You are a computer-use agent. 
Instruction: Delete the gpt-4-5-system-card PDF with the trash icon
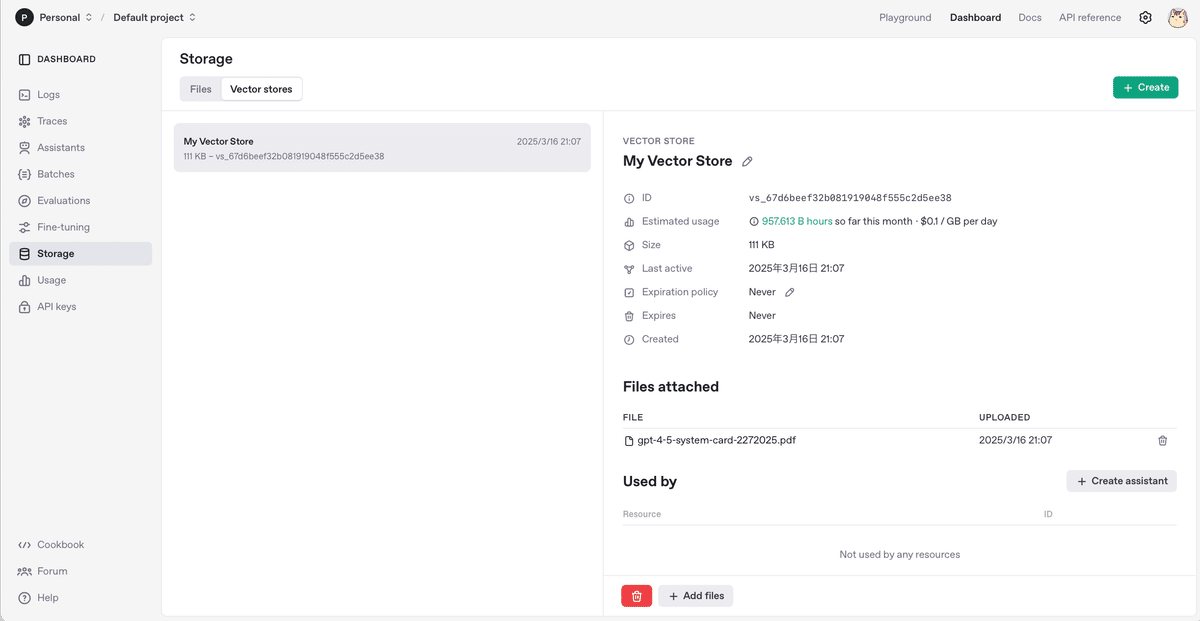click(x=1162, y=440)
